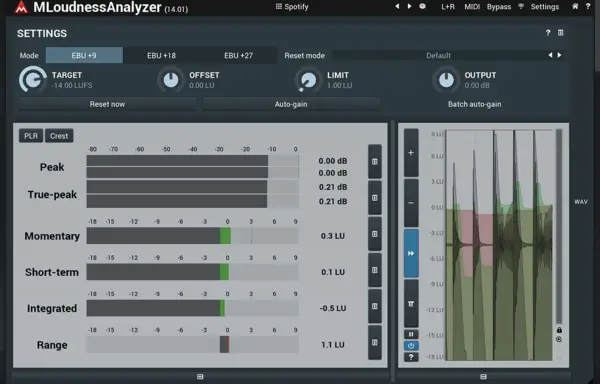The height and width of the screenshot is (384, 600).
Task: Click the -14.00 LUFS target value
Action: click(x=72, y=85)
